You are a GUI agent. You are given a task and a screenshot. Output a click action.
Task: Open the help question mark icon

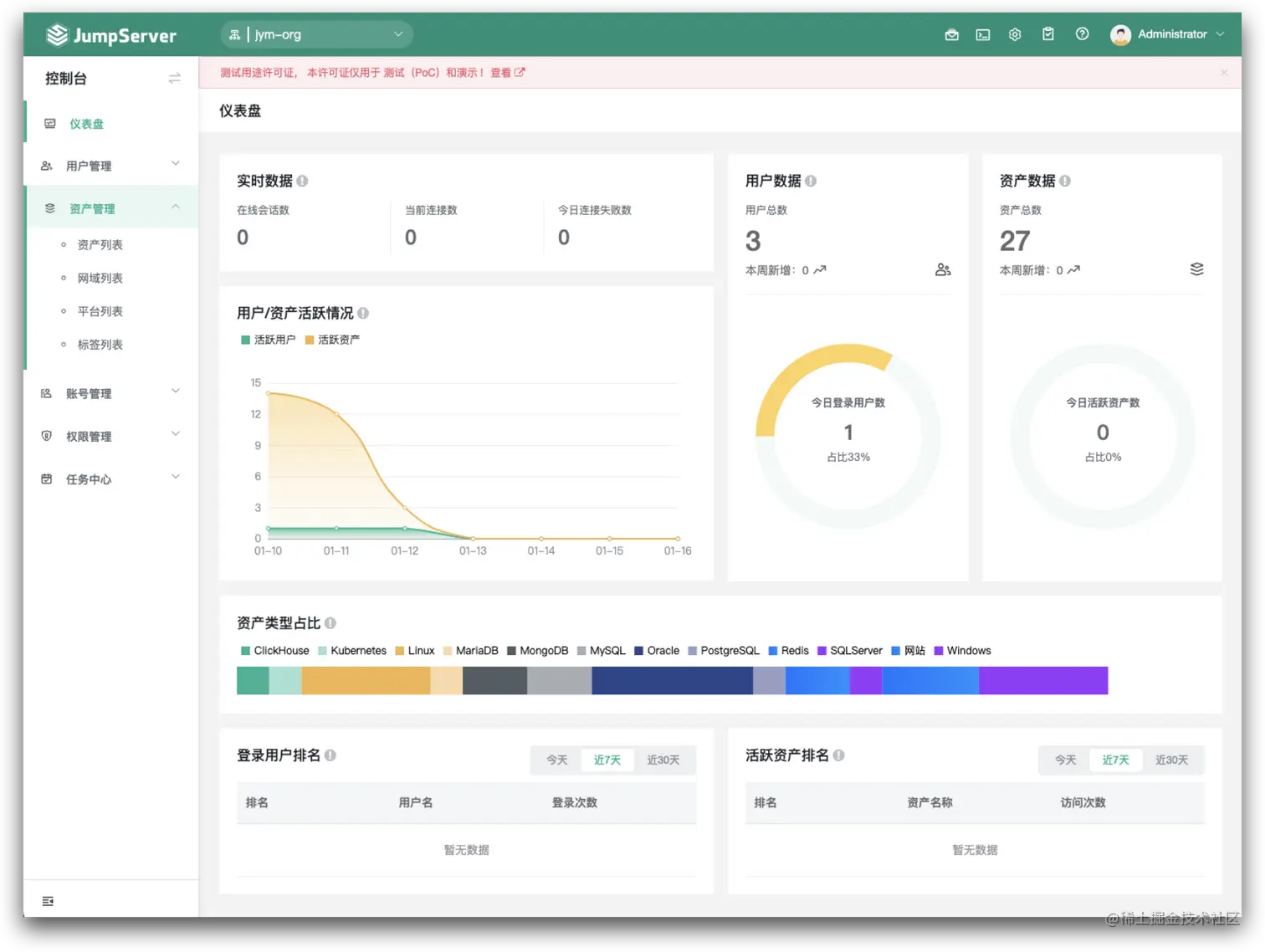[1083, 34]
